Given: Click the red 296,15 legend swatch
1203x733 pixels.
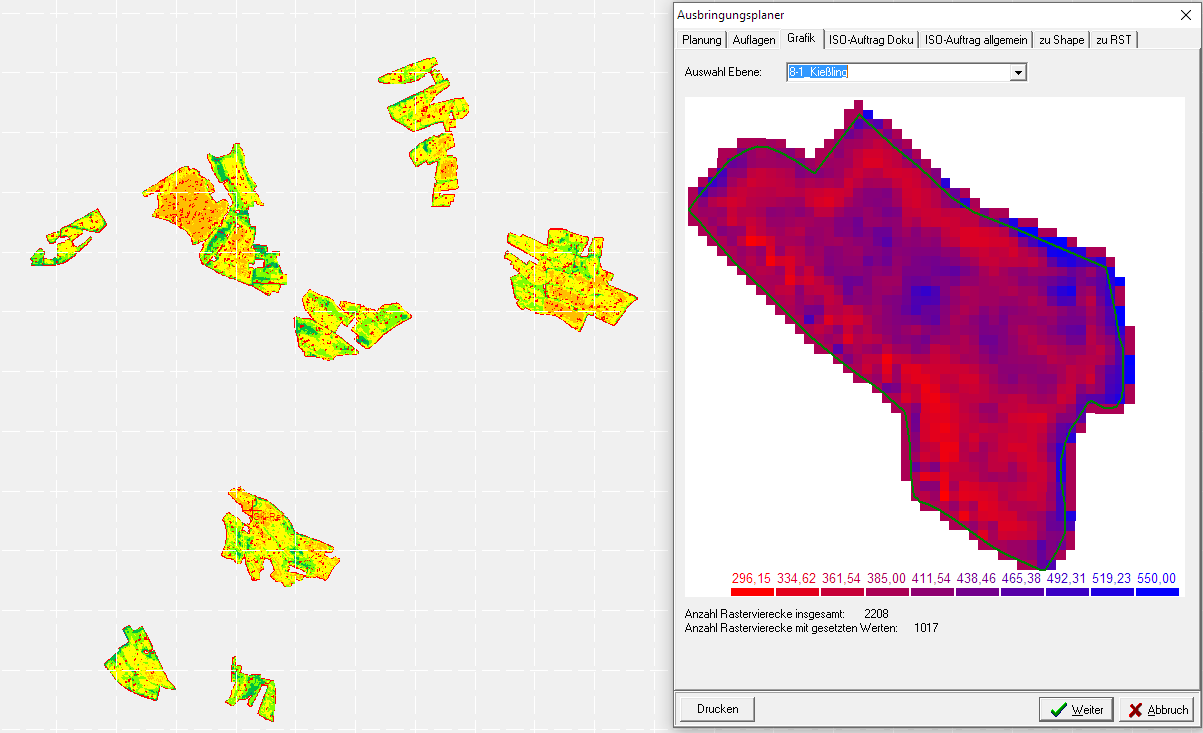Looking at the screenshot, I should click(x=753, y=592).
